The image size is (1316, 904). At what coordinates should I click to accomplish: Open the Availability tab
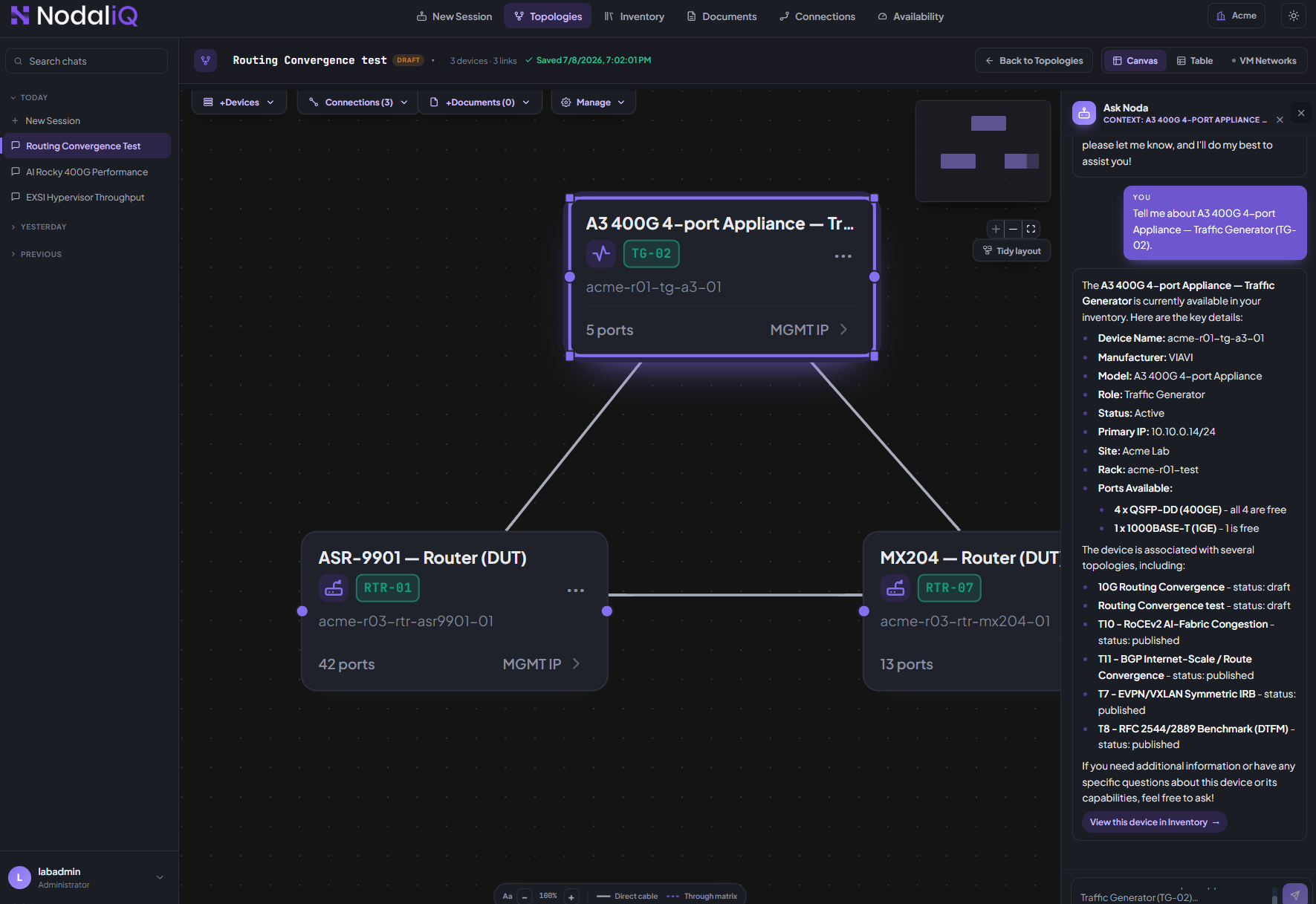click(x=910, y=16)
